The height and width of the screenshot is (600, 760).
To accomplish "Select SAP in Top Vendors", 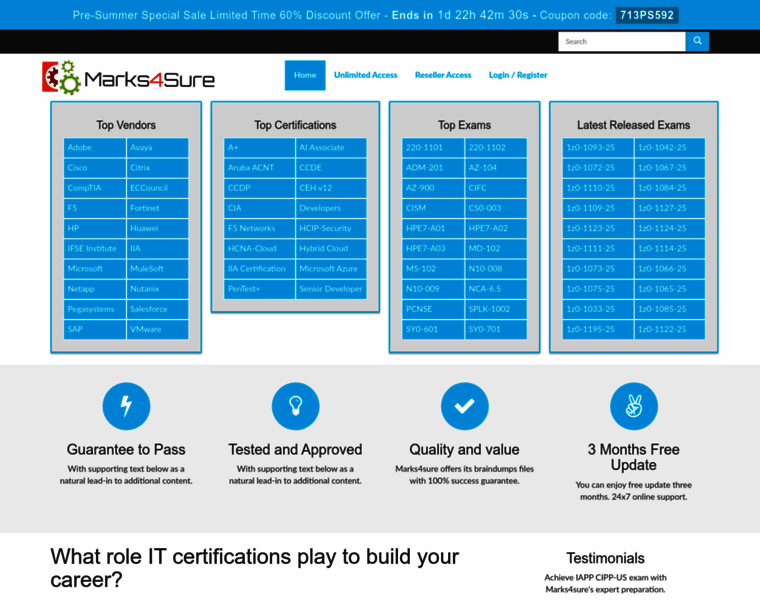I will [95, 329].
